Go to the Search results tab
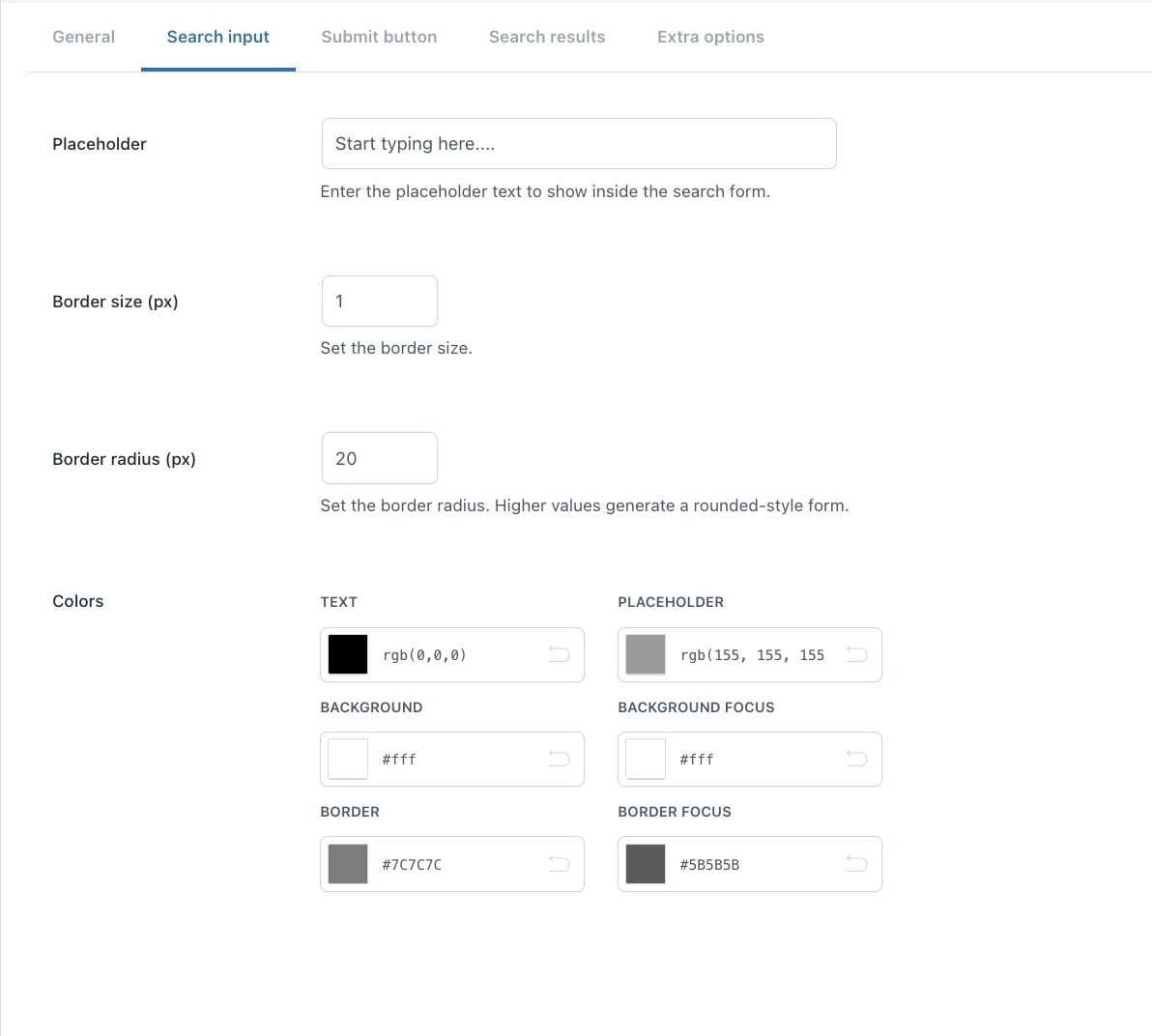 tap(547, 37)
